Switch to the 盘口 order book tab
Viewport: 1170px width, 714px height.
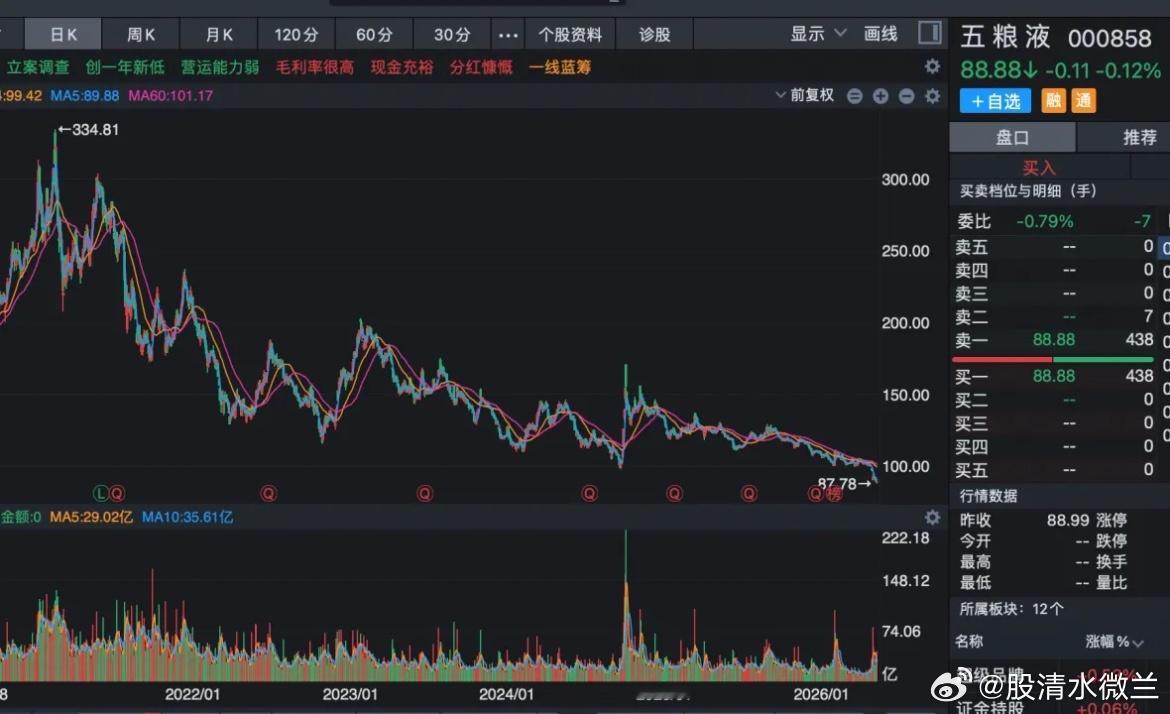click(1012, 137)
